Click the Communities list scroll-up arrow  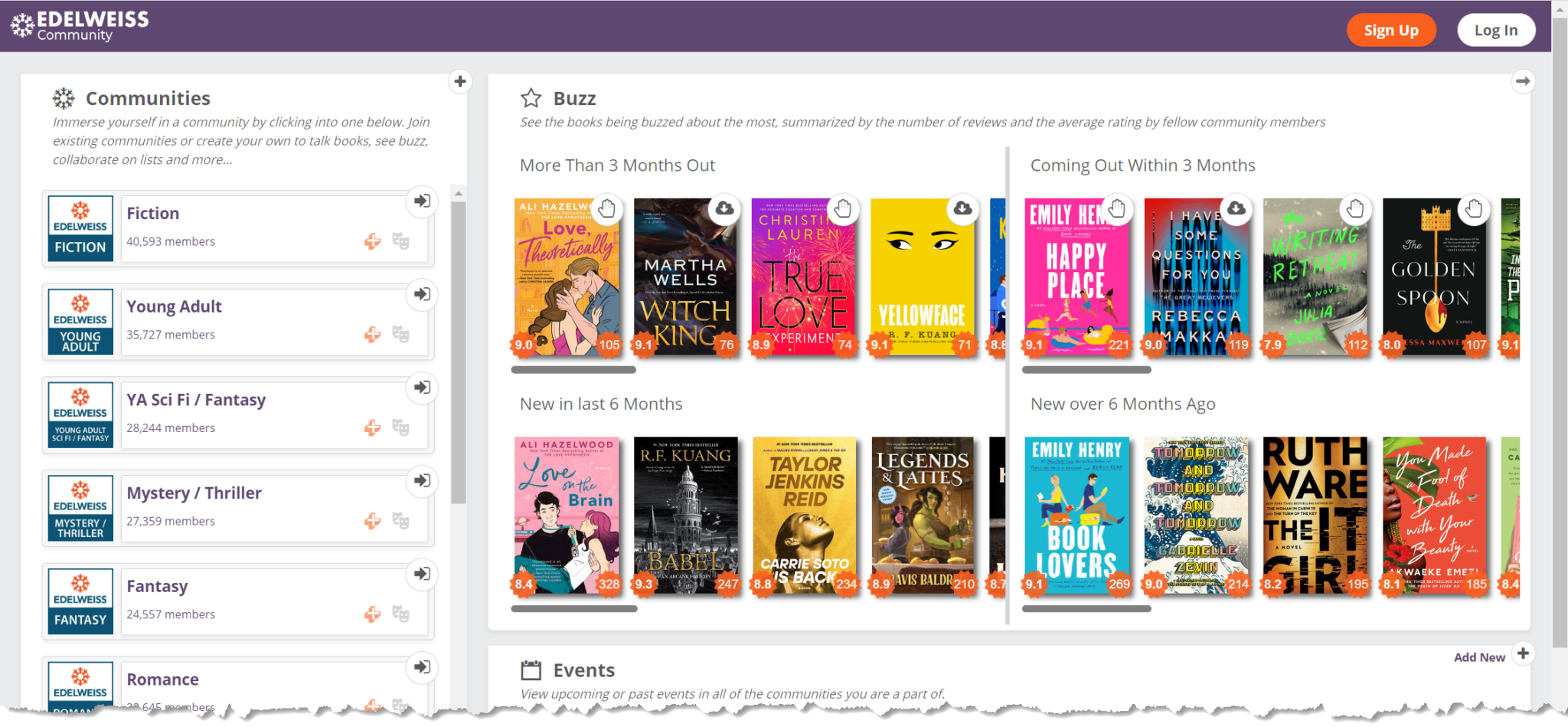click(x=459, y=194)
